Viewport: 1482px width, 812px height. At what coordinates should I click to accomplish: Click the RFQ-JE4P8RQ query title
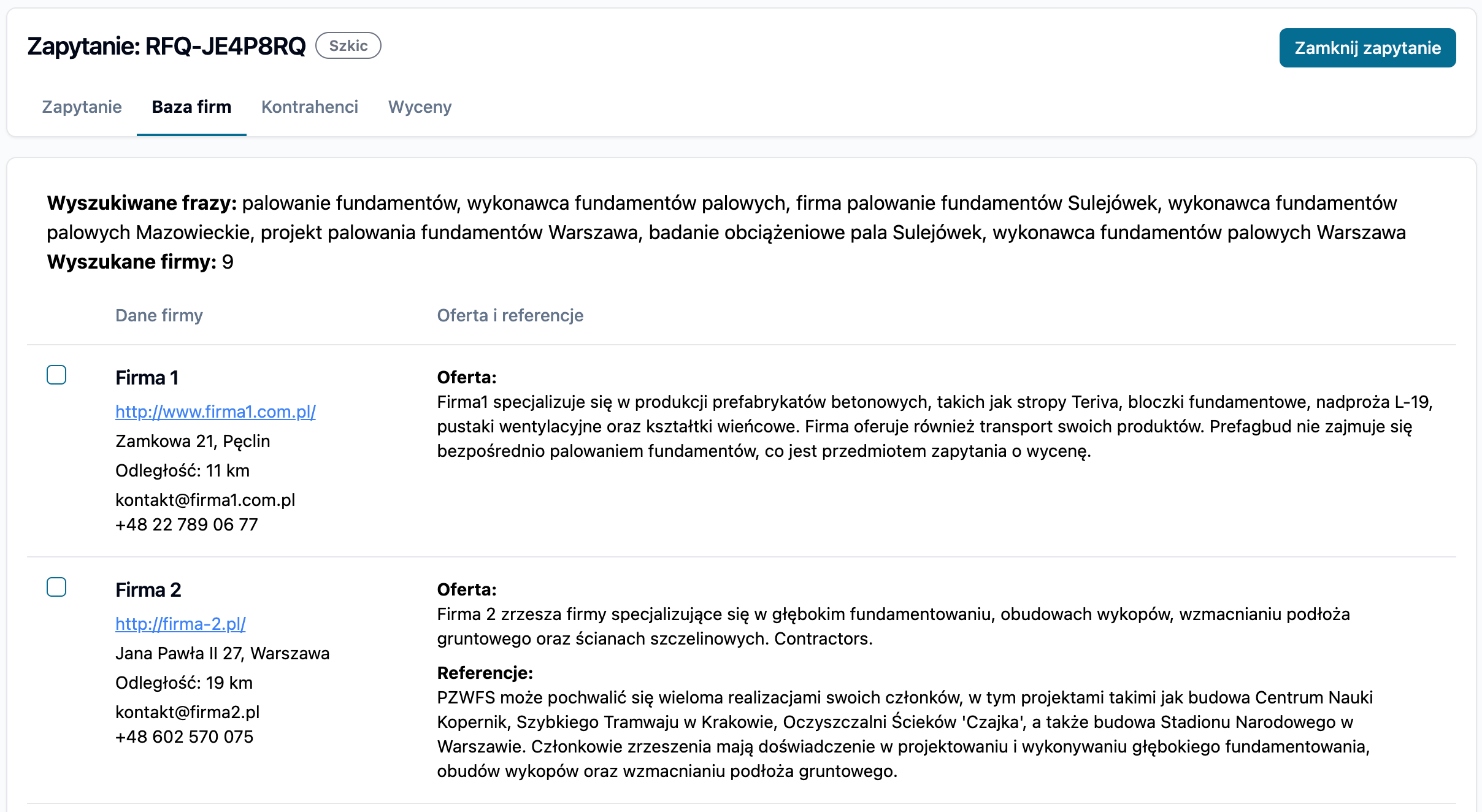click(167, 46)
